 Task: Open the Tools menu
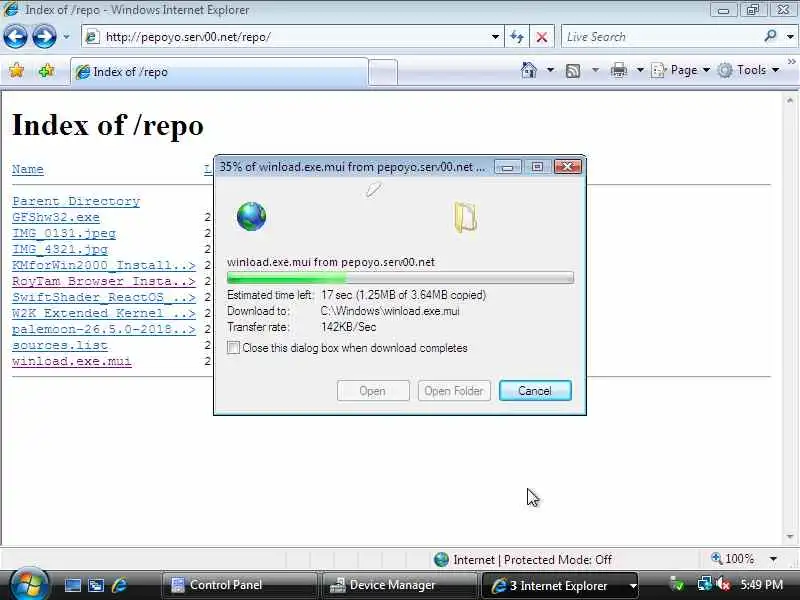tap(748, 70)
